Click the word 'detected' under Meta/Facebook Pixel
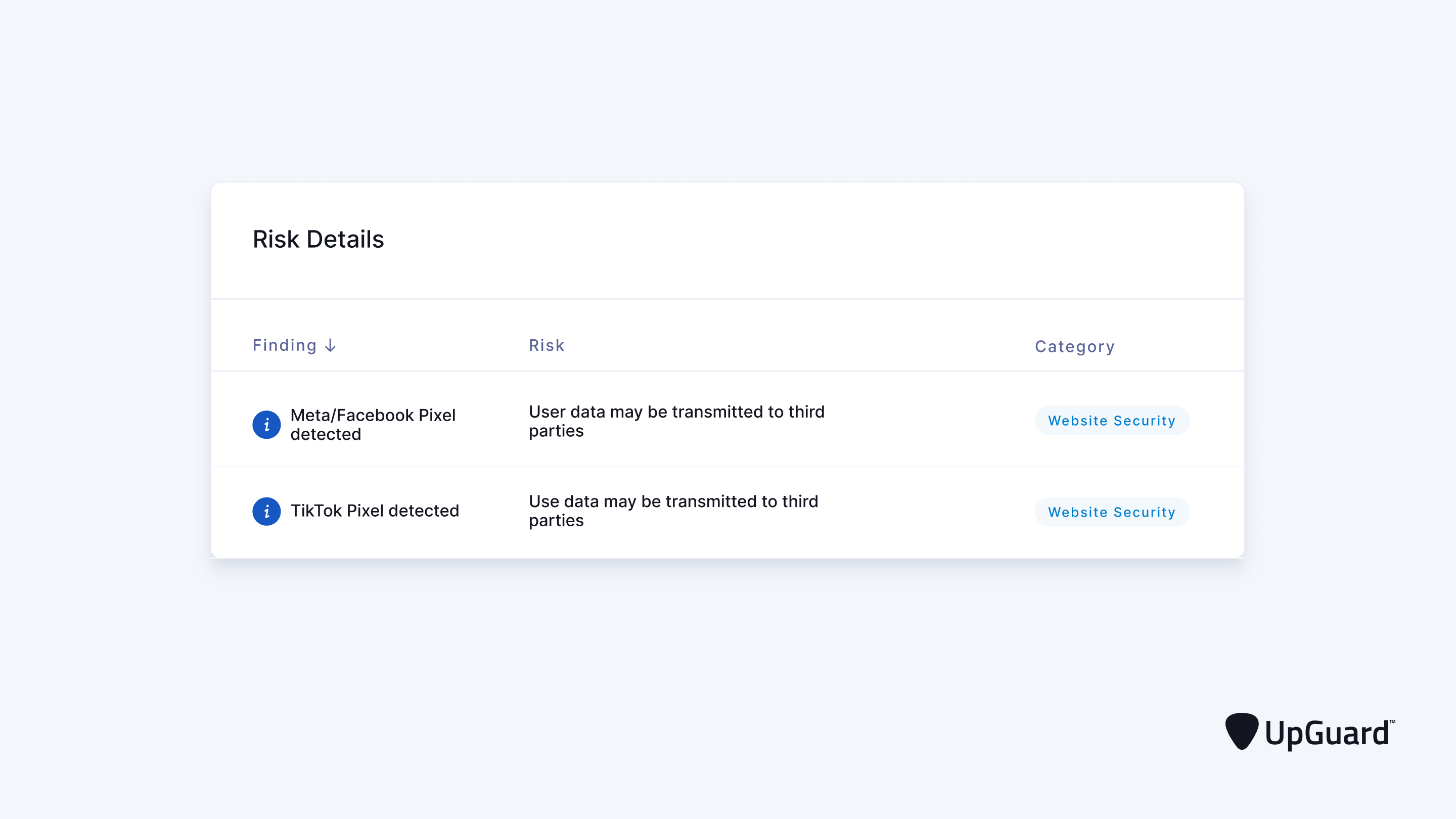The image size is (1456, 819). pyautogui.click(x=326, y=434)
